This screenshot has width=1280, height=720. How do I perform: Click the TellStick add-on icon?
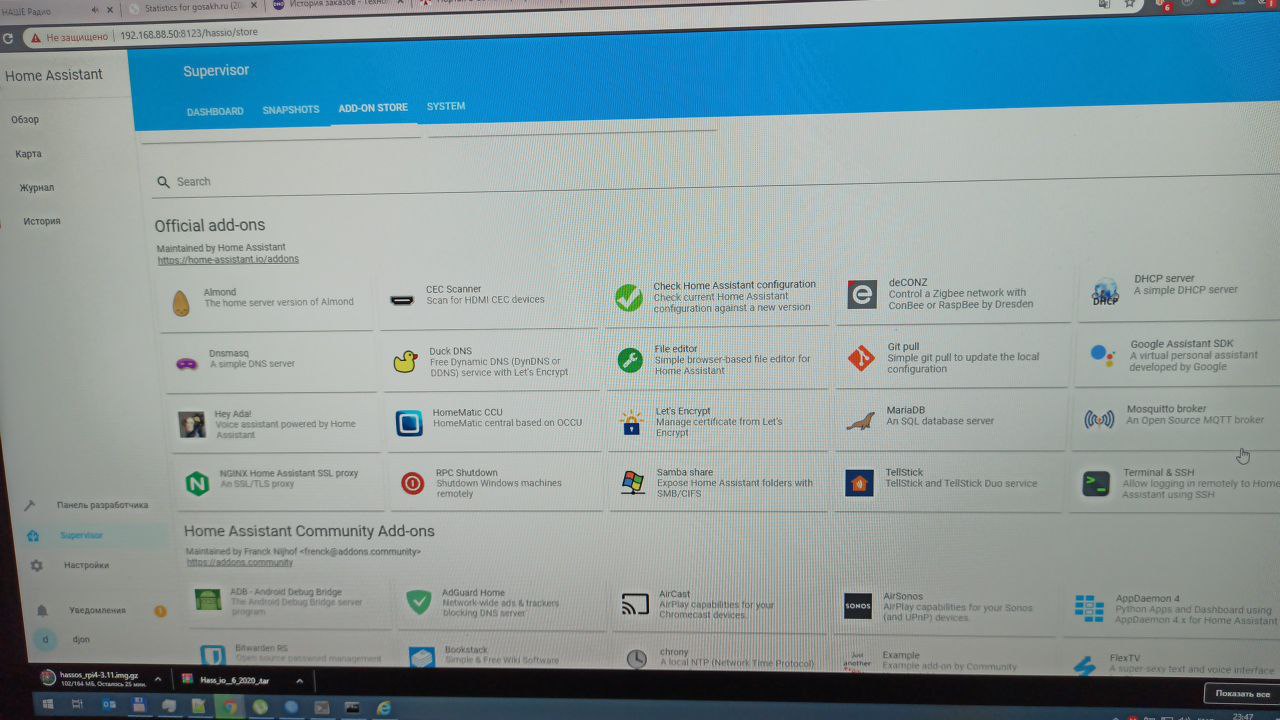(859, 483)
